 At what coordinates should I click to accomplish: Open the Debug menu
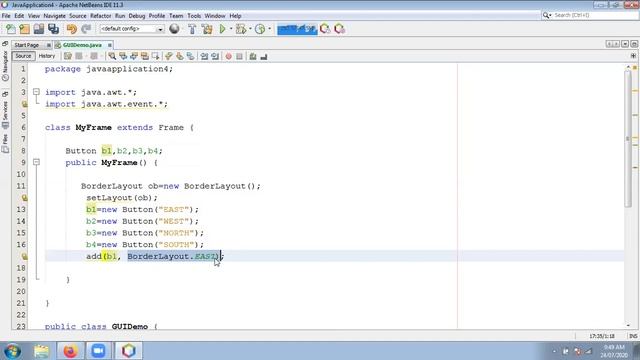coord(137,16)
